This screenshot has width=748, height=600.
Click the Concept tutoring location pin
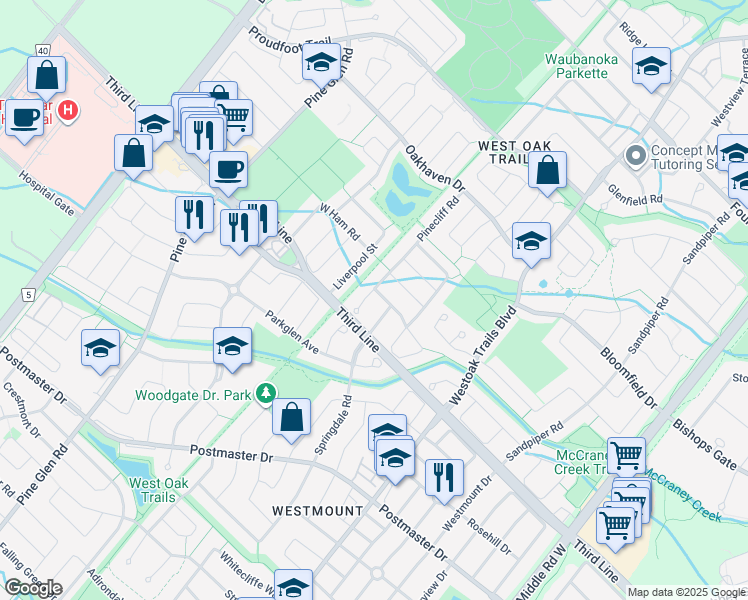635,156
